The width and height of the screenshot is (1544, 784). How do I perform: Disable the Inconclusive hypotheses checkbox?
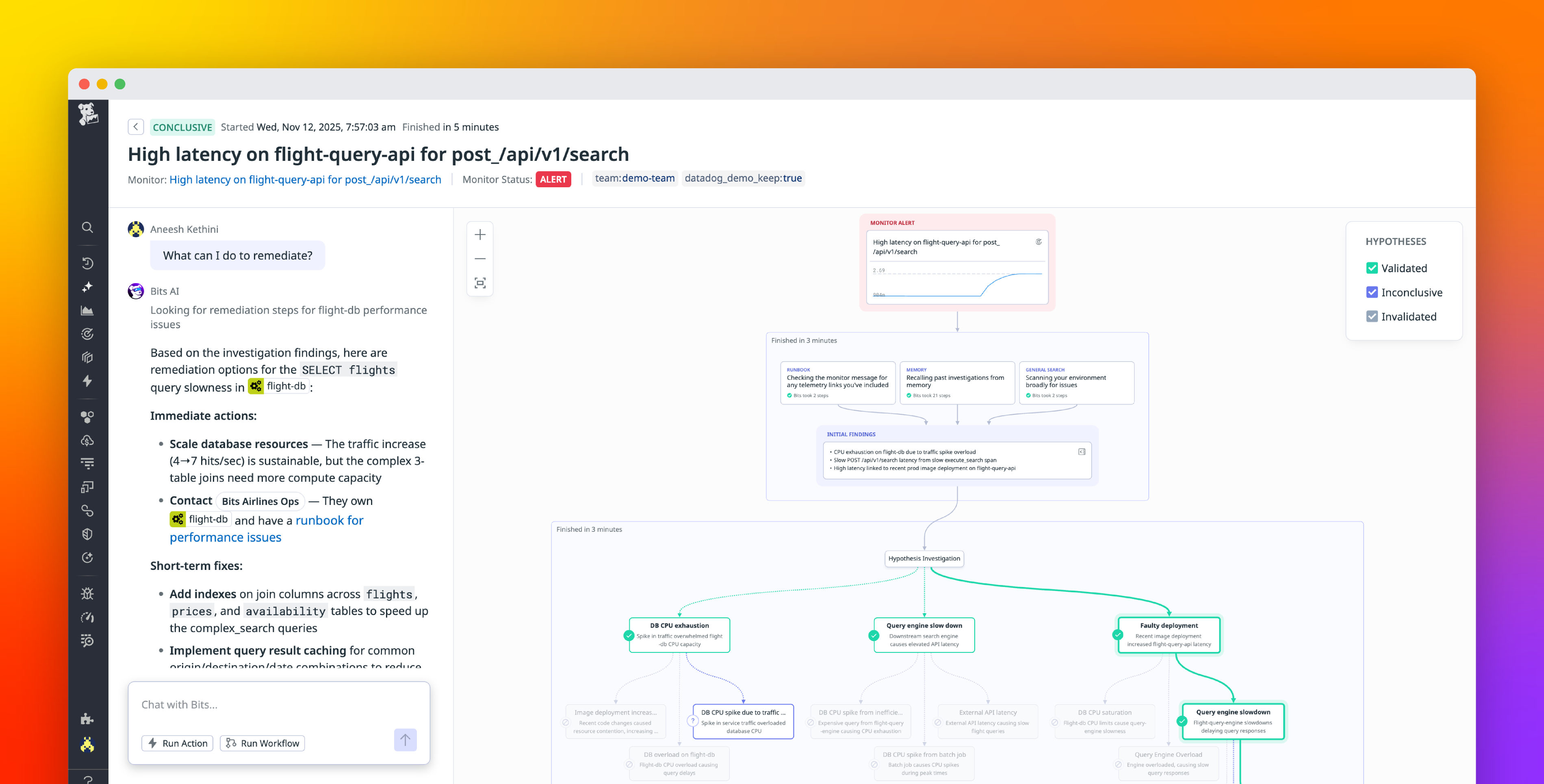coord(1373,292)
